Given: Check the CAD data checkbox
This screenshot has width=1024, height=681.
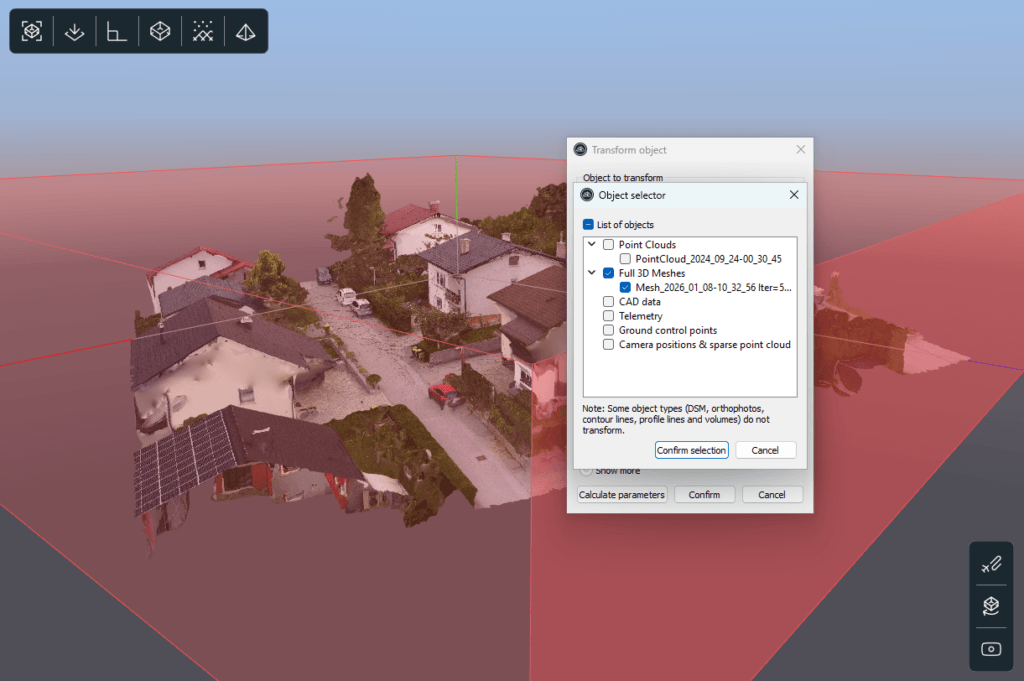Looking at the screenshot, I should [608, 302].
